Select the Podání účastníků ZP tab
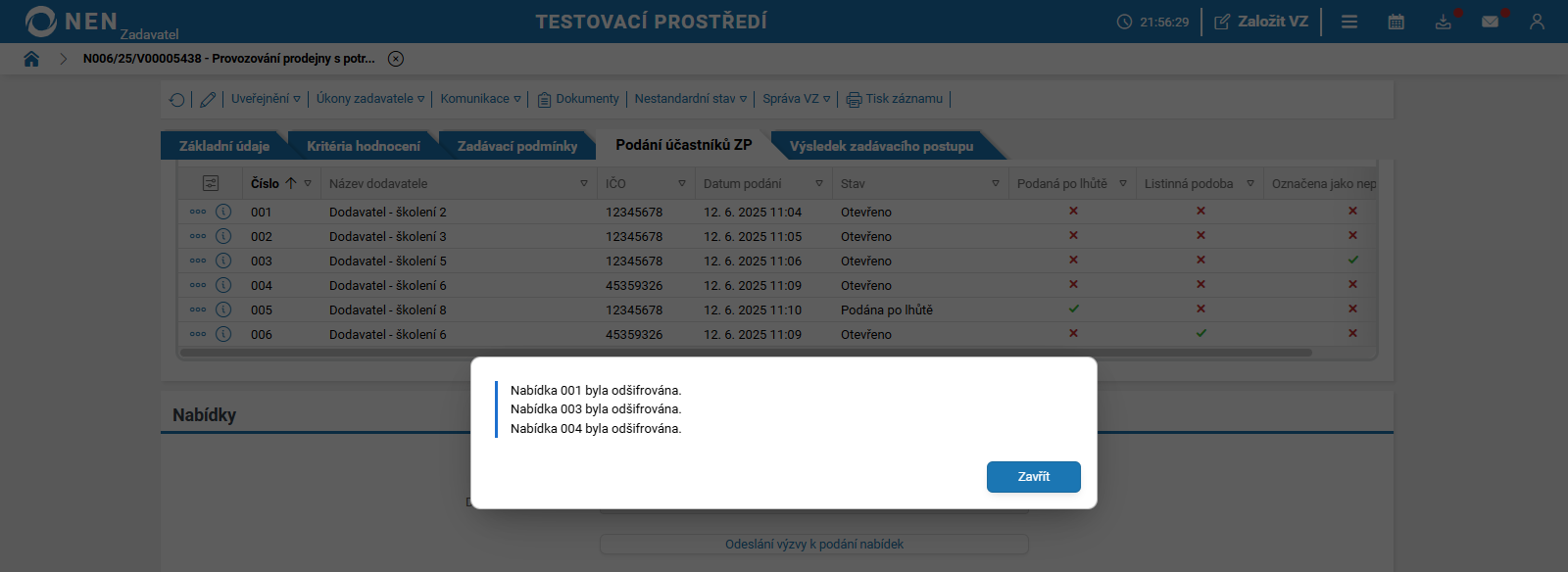Image resolution: width=1568 pixels, height=572 pixels. (684, 145)
